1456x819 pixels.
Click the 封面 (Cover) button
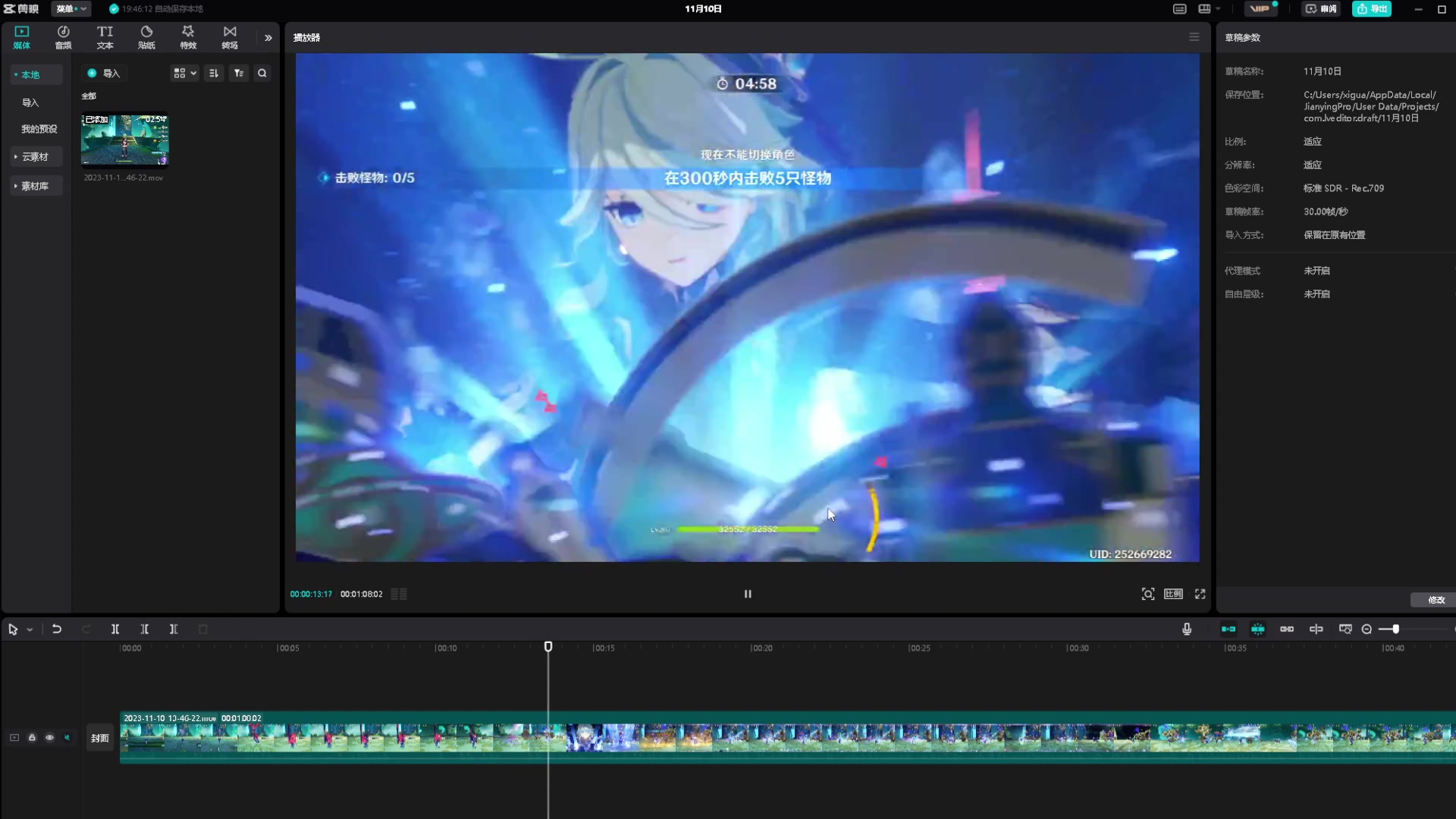coord(100,738)
